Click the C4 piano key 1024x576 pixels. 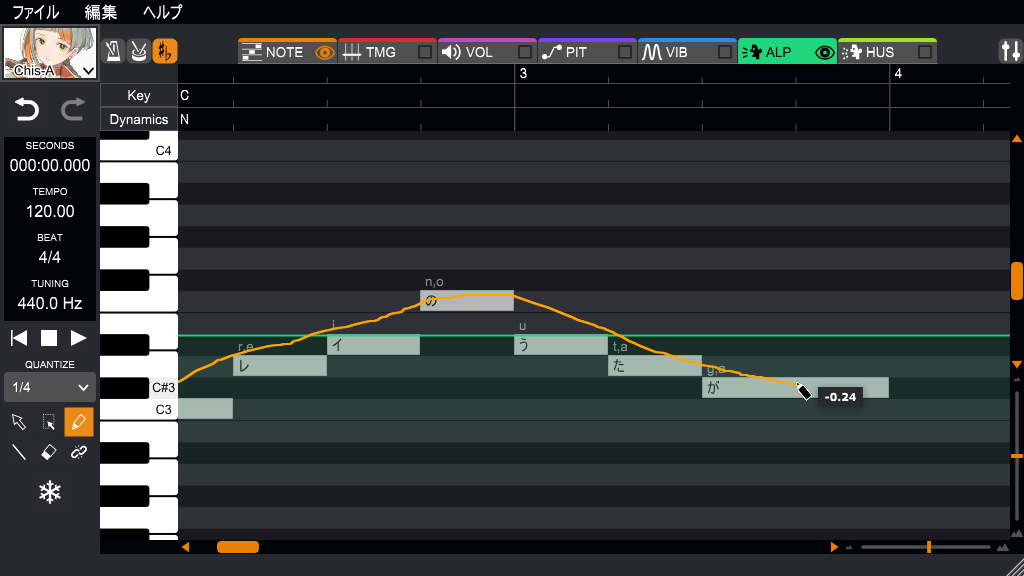(138, 150)
